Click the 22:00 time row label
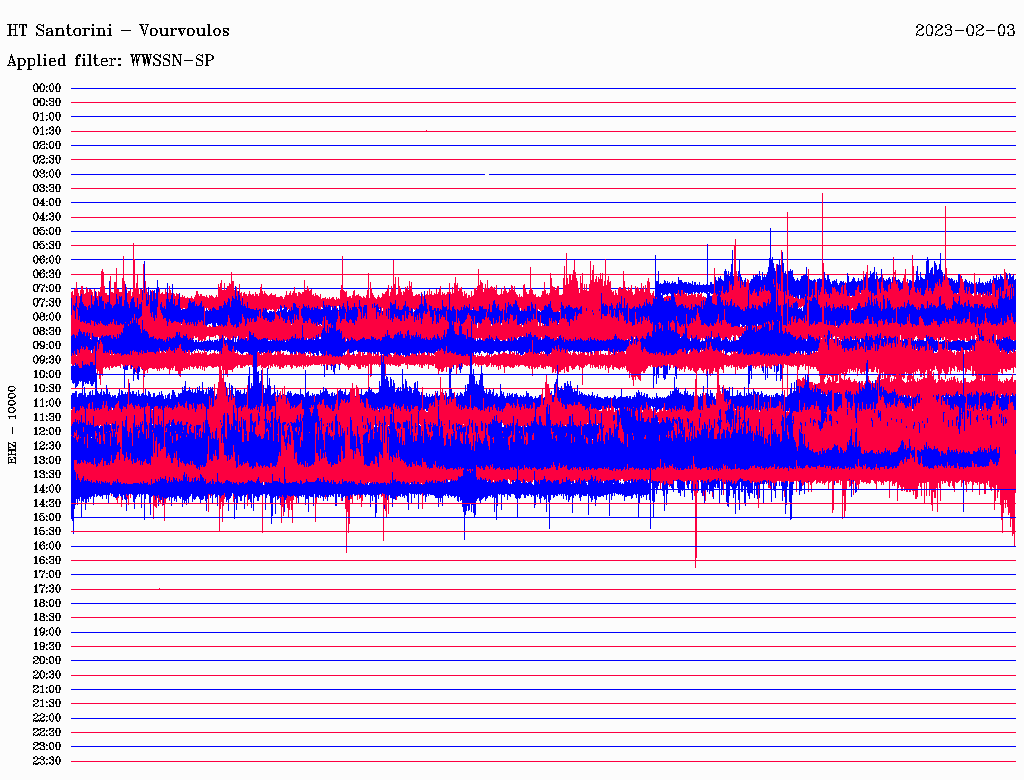1024x780 pixels. point(47,718)
